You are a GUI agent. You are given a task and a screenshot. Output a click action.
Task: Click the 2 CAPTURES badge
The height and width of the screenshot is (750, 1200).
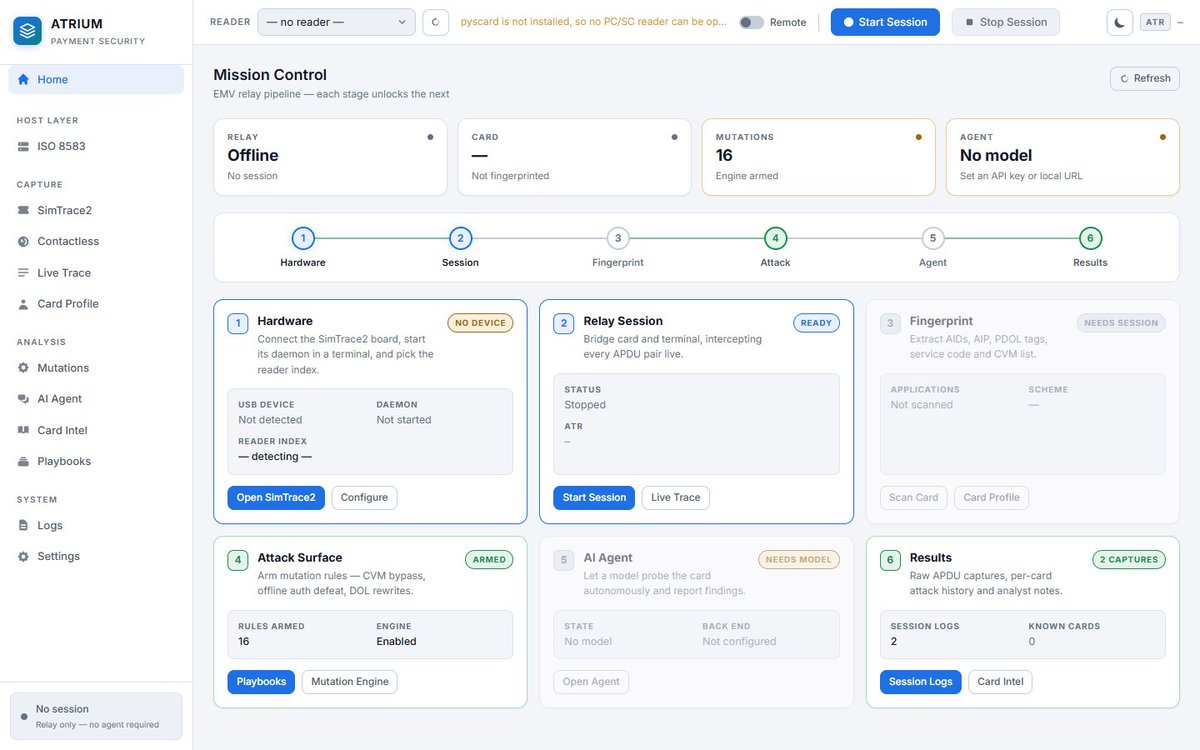coord(1129,560)
